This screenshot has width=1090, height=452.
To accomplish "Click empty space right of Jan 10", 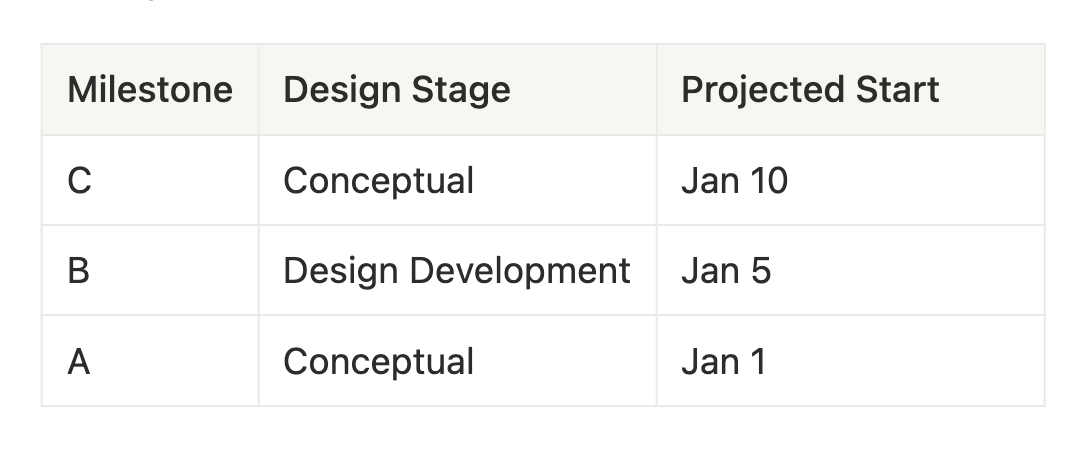I will pos(918,180).
